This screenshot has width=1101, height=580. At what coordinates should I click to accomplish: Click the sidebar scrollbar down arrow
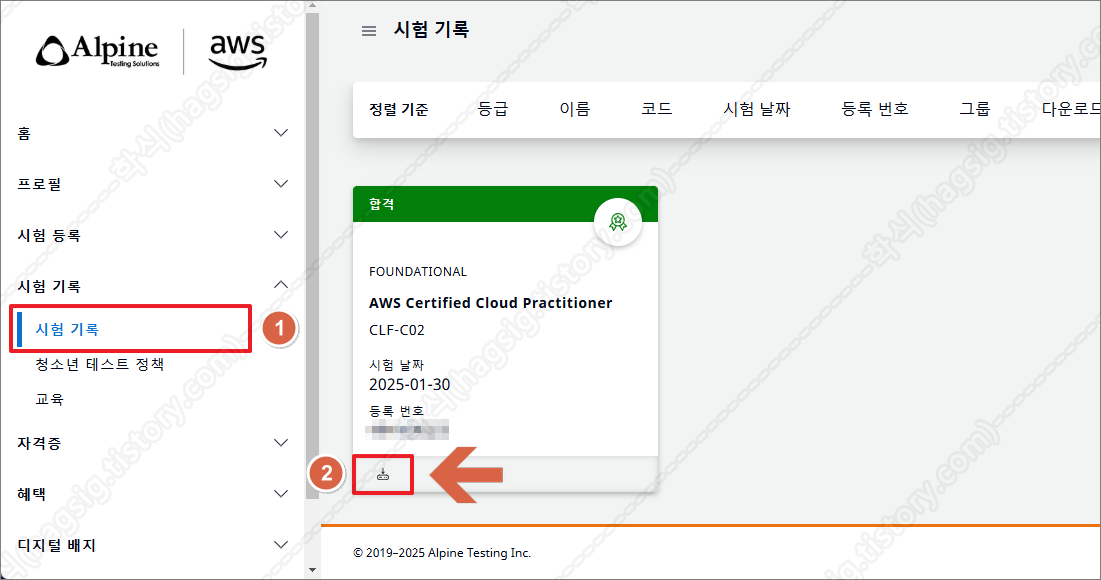(312, 570)
